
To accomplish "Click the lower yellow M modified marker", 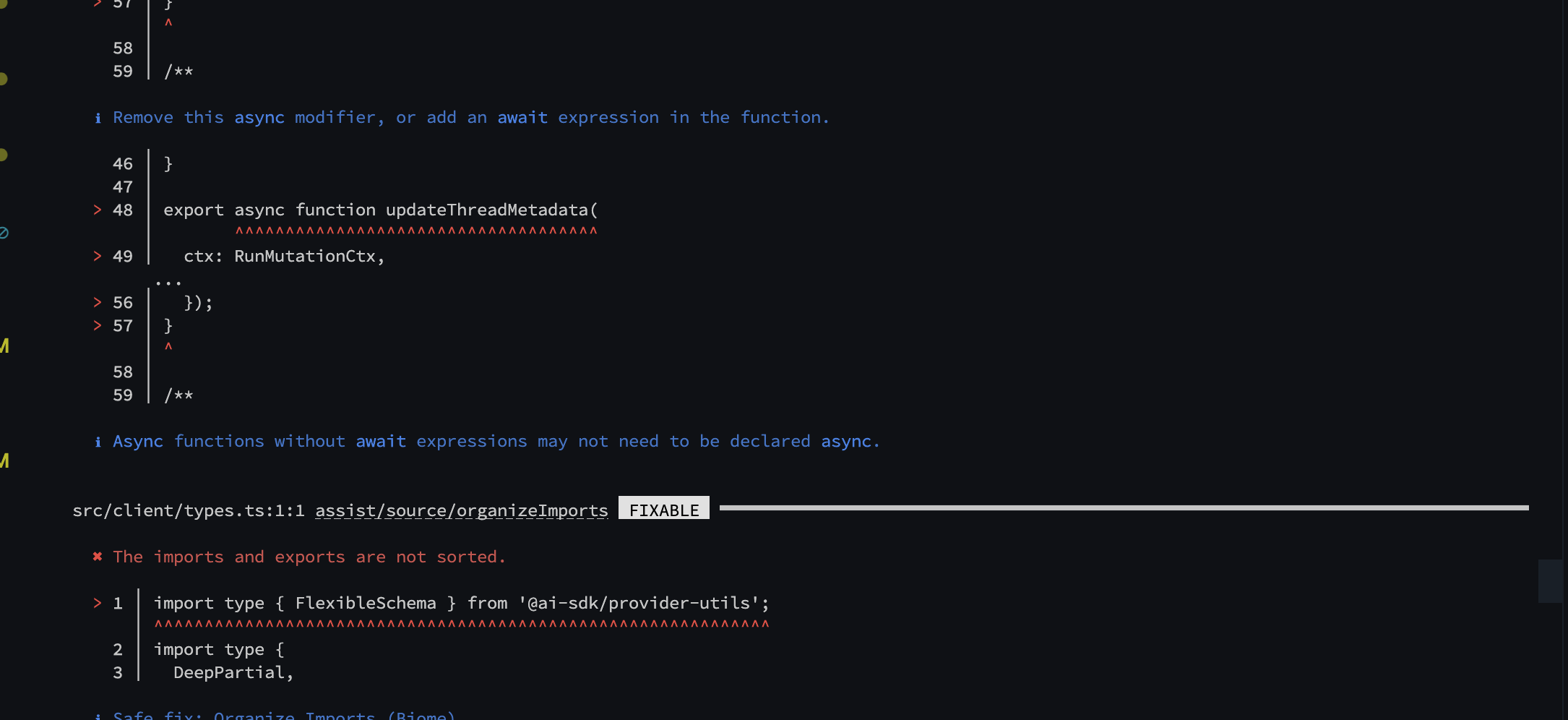I will 4,460.
